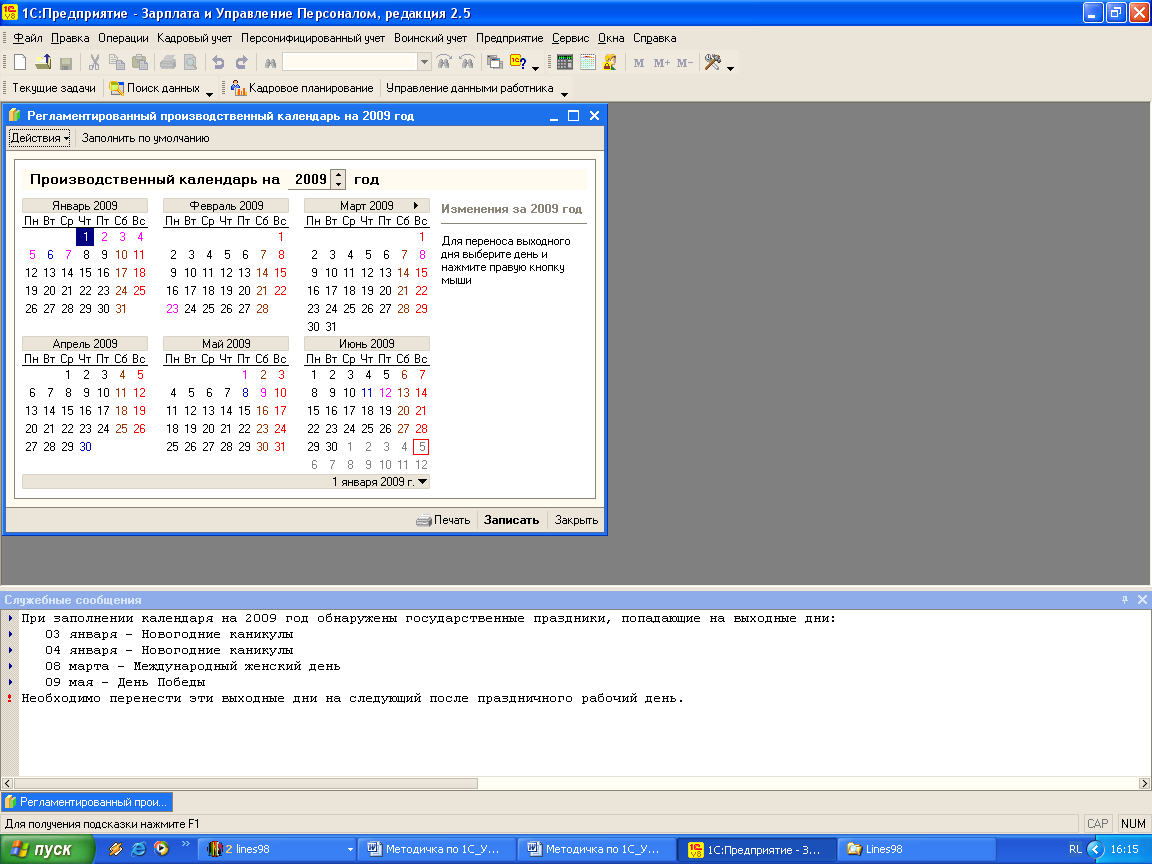Click the Print icon in main toolbar
Image resolution: width=1152 pixels, height=864 pixels.
(x=168, y=62)
